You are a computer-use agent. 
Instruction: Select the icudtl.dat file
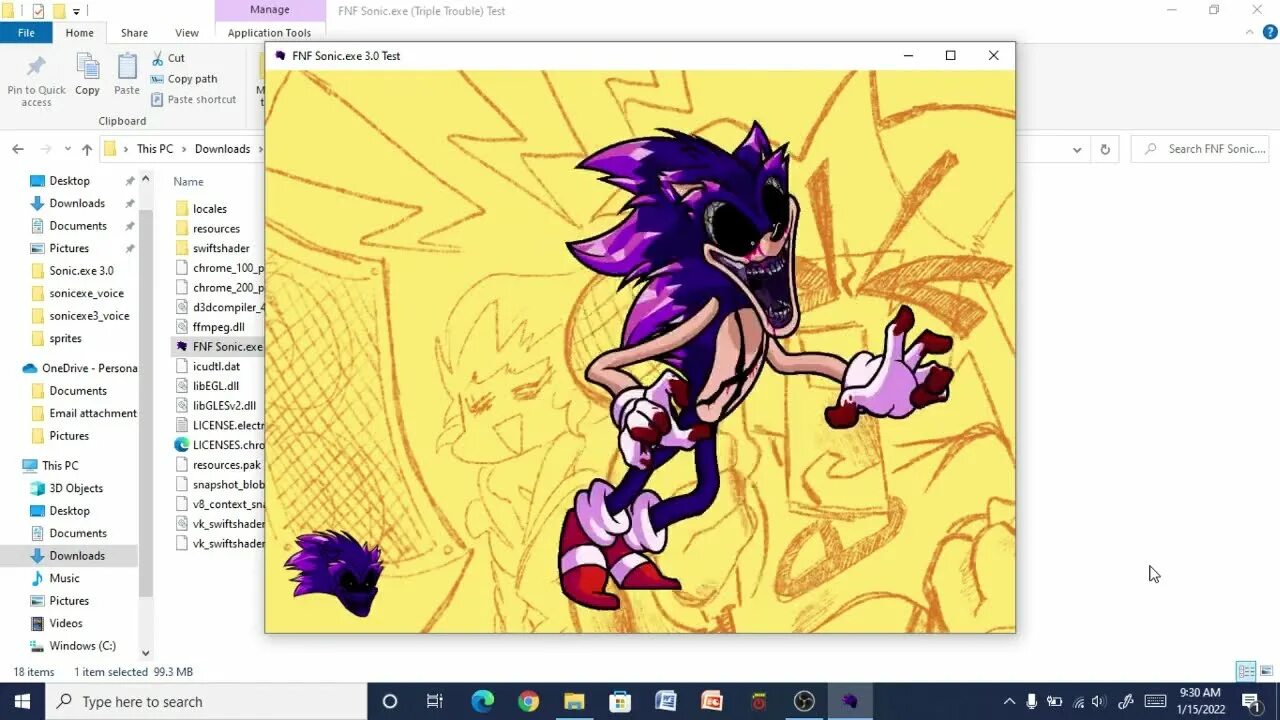click(x=216, y=366)
